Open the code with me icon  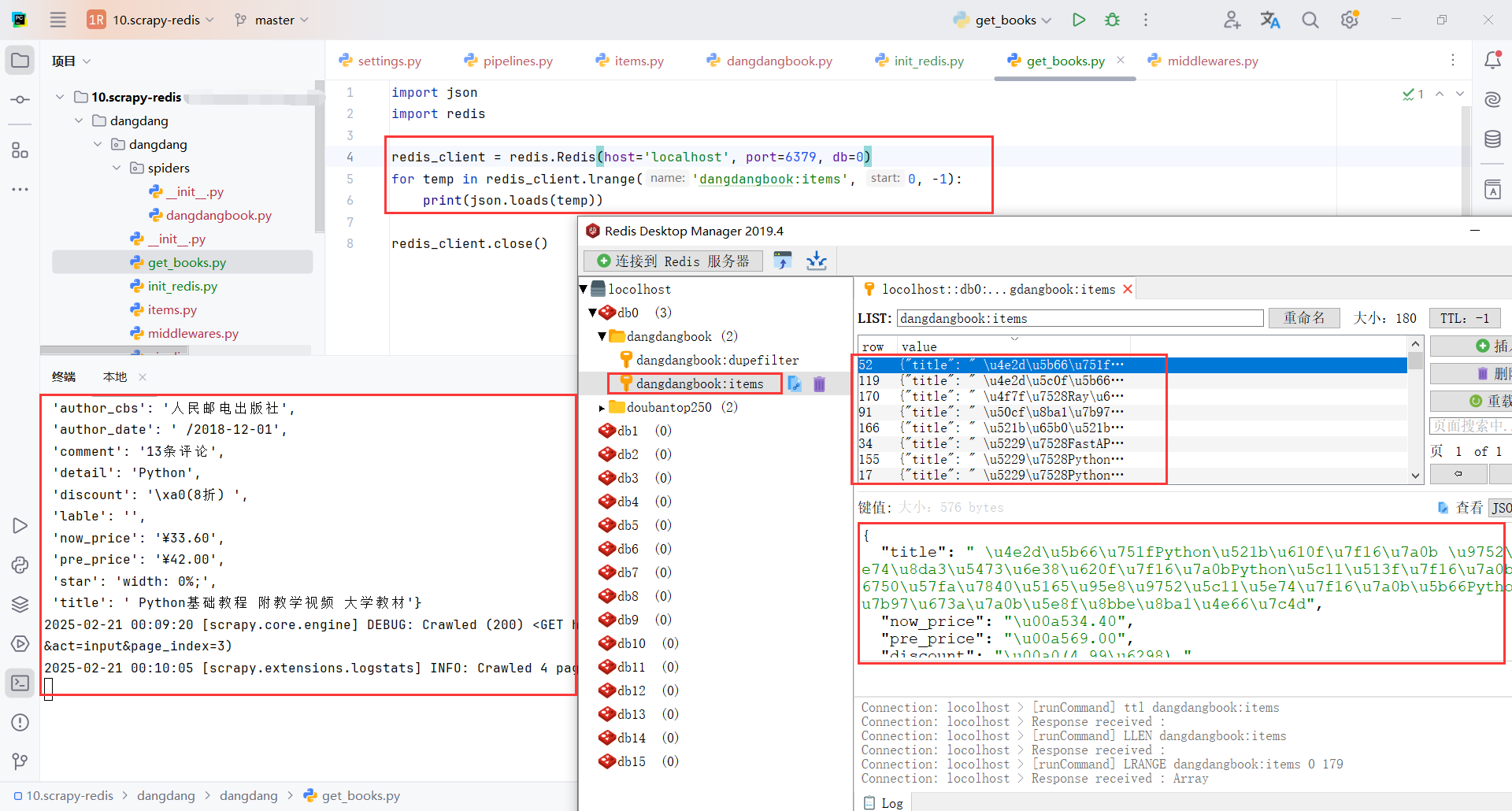(x=1232, y=20)
